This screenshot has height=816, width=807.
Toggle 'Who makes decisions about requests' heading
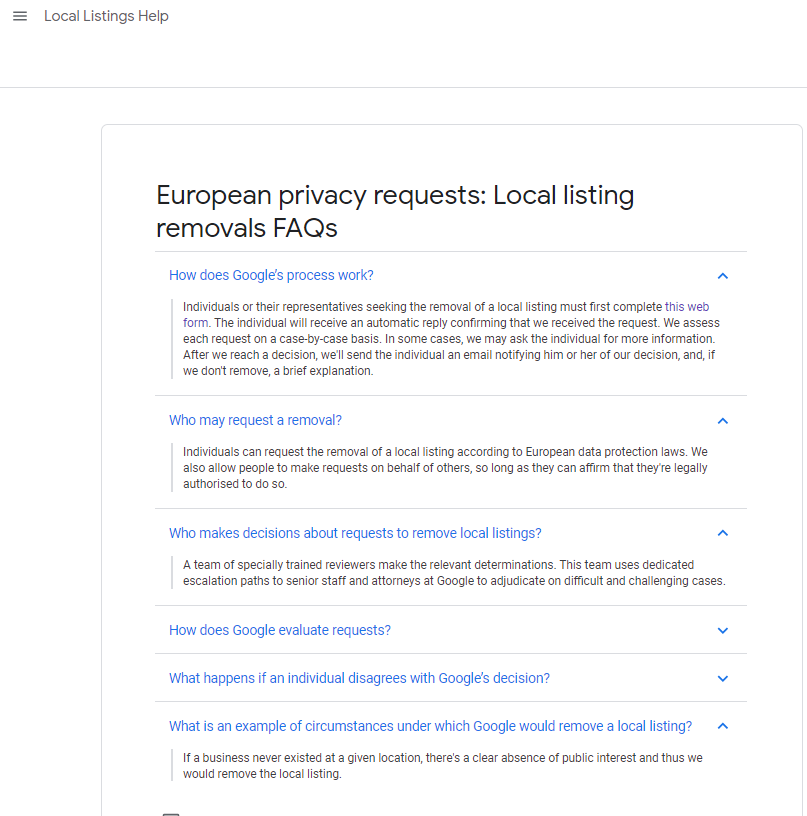355,533
